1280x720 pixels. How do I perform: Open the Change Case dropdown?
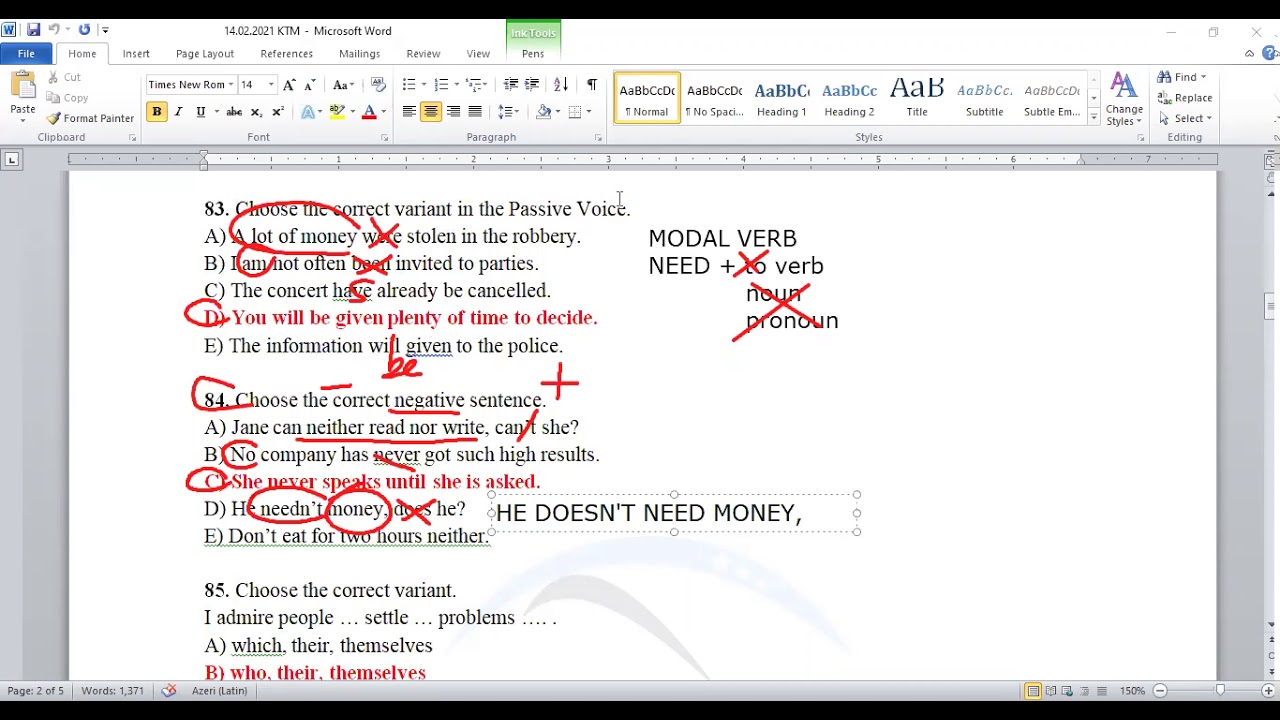pyautogui.click(x=344, y=85)
